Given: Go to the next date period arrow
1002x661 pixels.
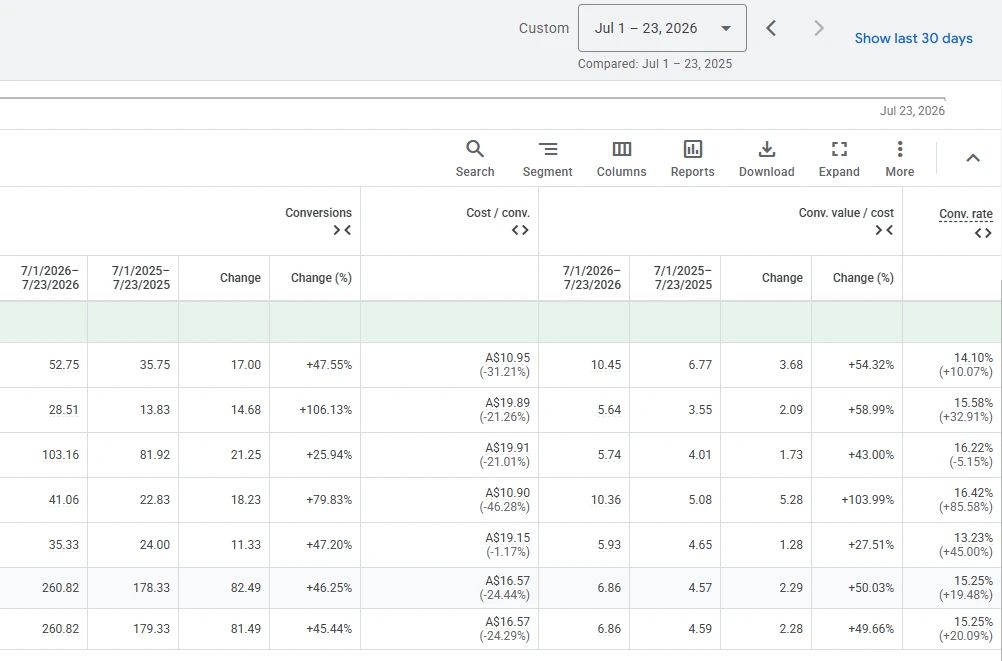Looking at the screenshot, I should pos(819,28).
